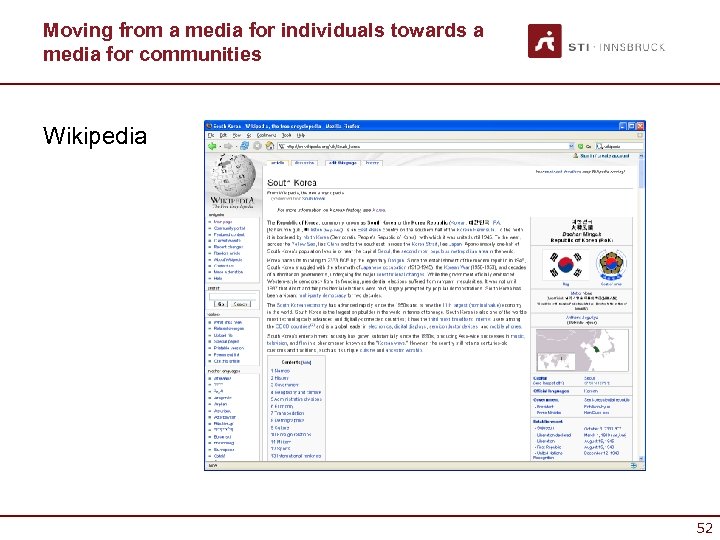720x540 pixels.
Task: Click the 2 History contents entry
Action: pyautogui.click(x=279, y=378)
